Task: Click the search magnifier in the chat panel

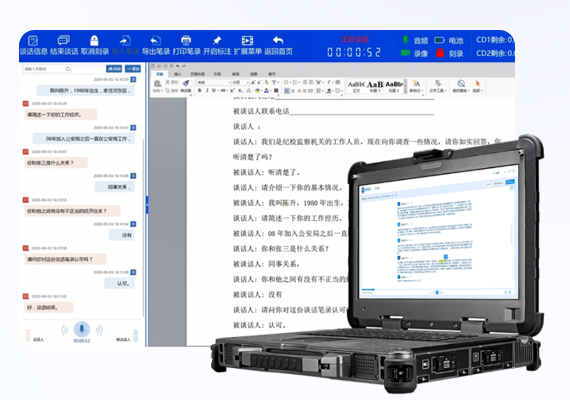Action: pos(68,69)
